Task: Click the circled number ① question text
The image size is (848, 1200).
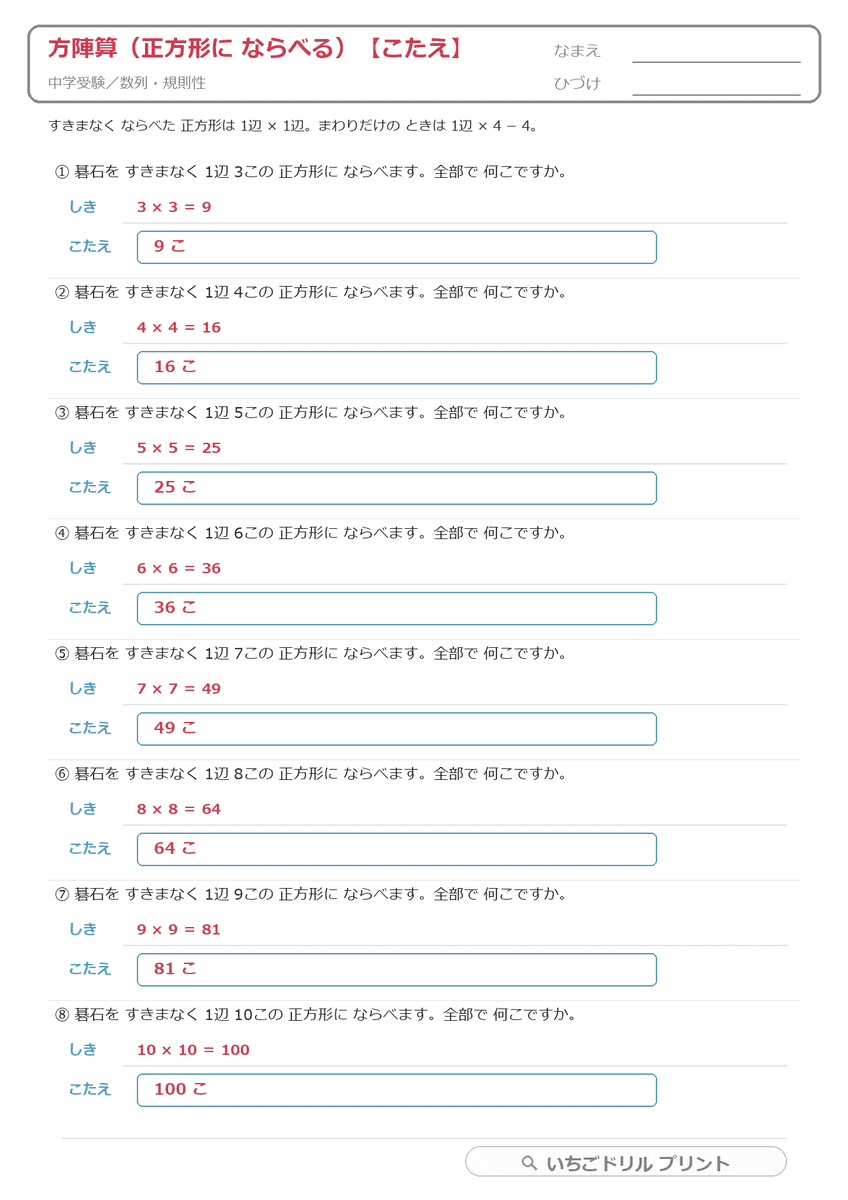Action: point(313,172)
